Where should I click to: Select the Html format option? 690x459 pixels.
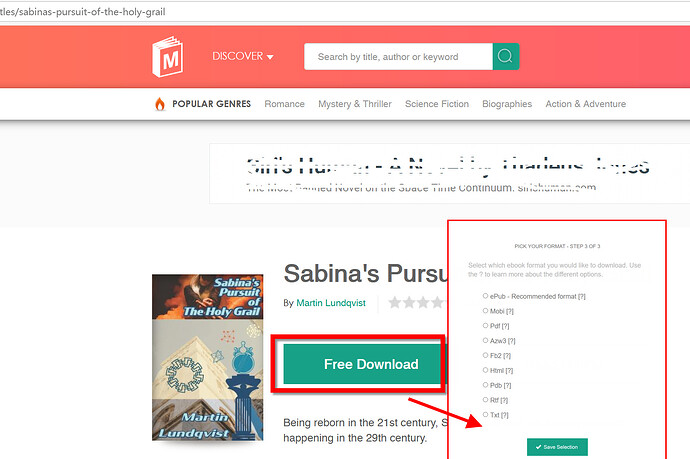pos(485,370)
